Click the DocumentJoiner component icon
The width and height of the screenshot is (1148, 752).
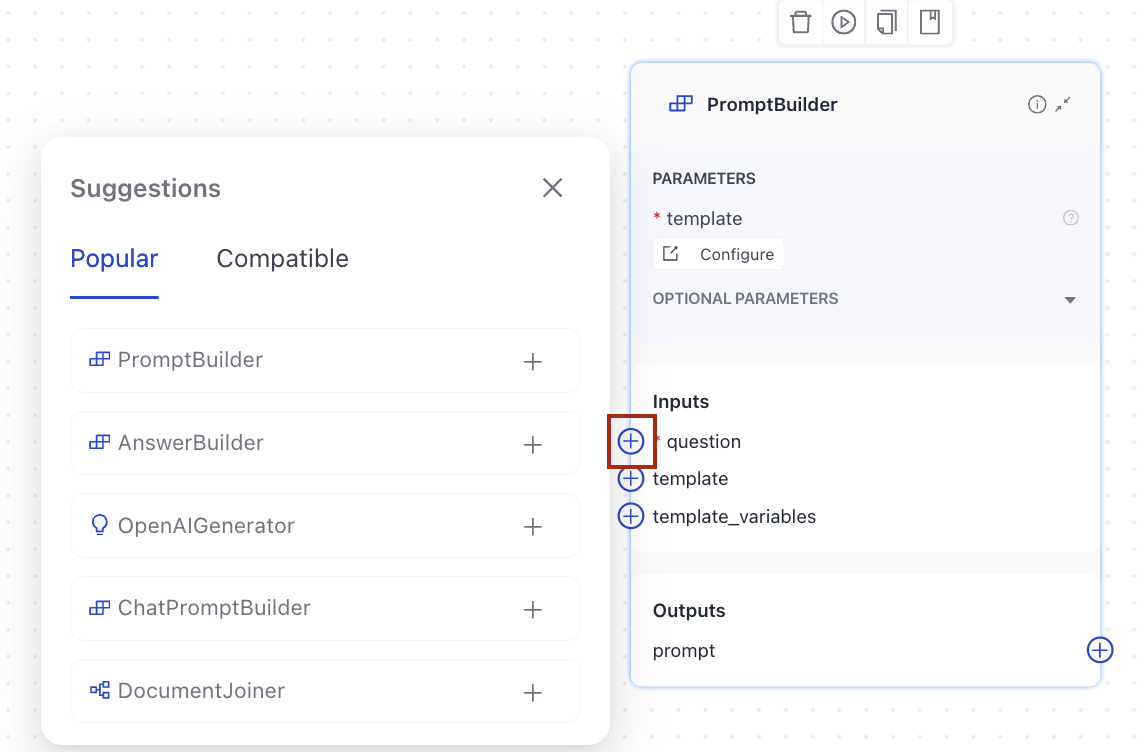point(99,691)
